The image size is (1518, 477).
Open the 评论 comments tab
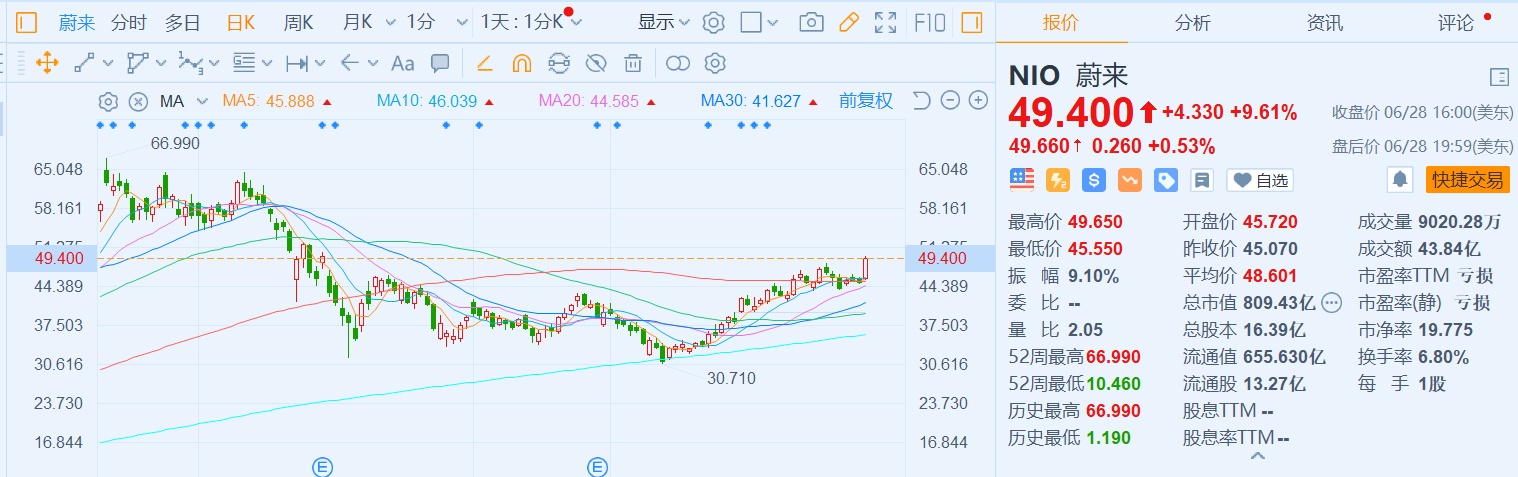point(1456,22)
